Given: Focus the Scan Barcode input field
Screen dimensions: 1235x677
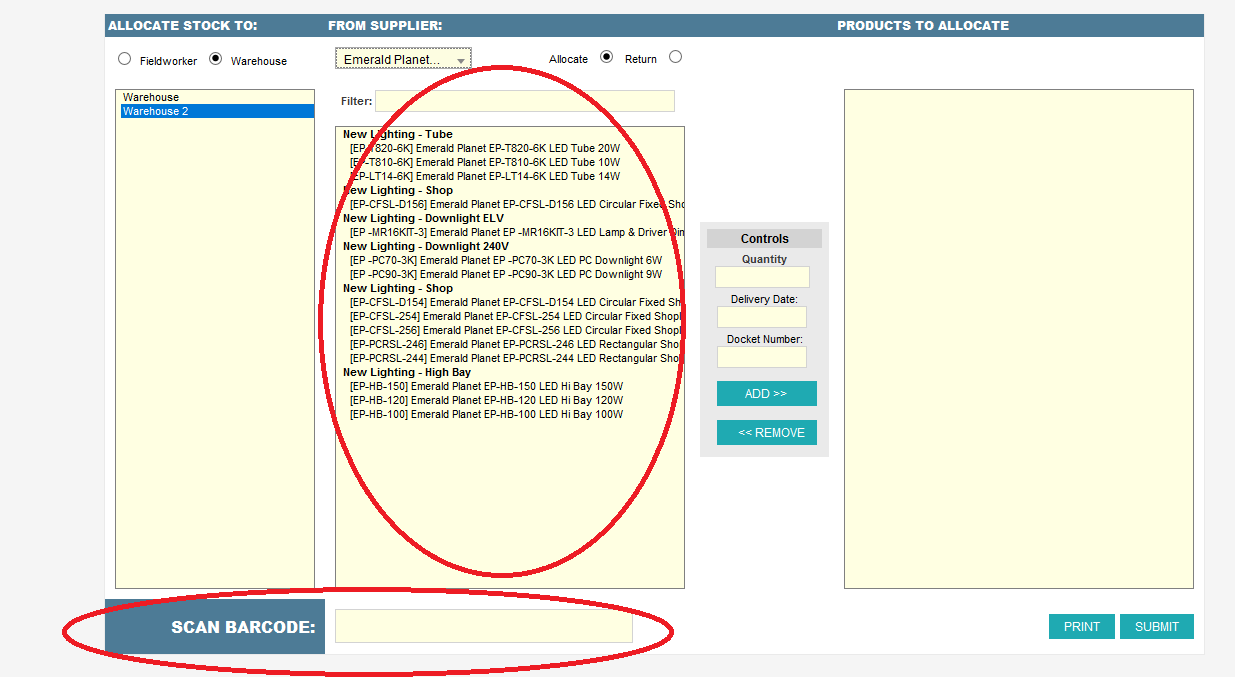Looking at the screenshot, I should (483, 626).
